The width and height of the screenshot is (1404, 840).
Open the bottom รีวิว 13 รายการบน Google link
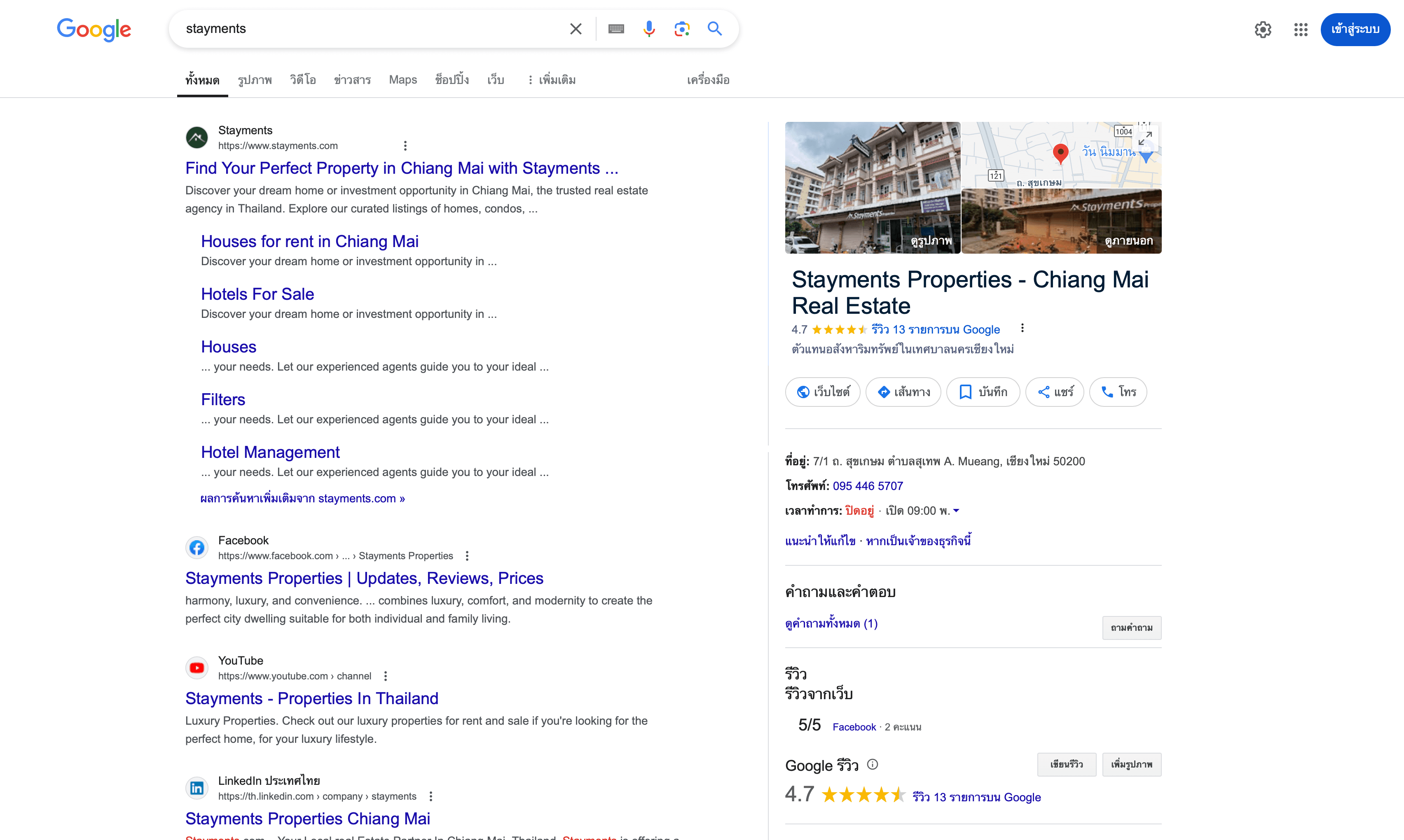[x=976, y=797]
